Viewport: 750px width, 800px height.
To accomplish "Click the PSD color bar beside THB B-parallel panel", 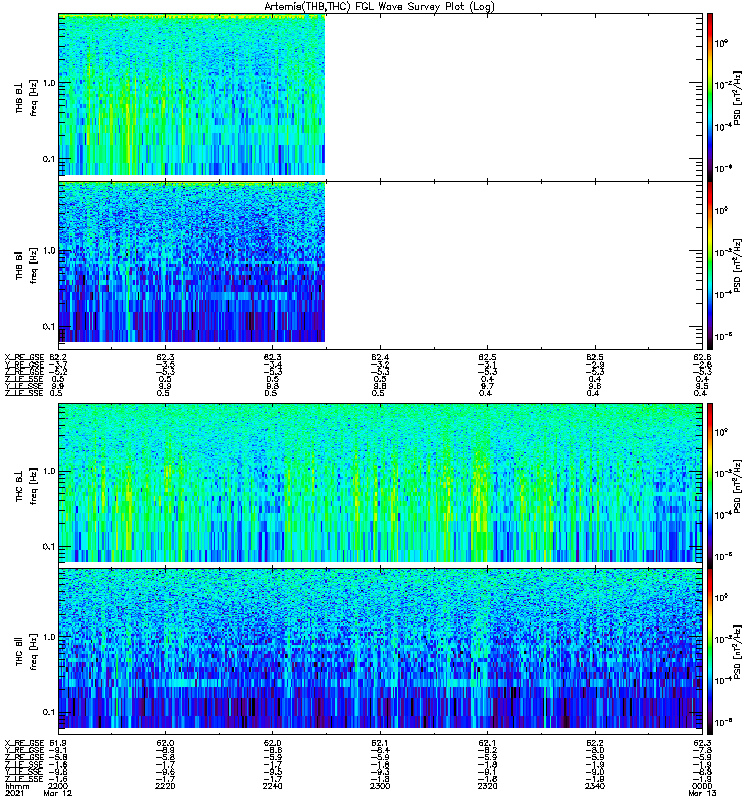I will point(710,265).
